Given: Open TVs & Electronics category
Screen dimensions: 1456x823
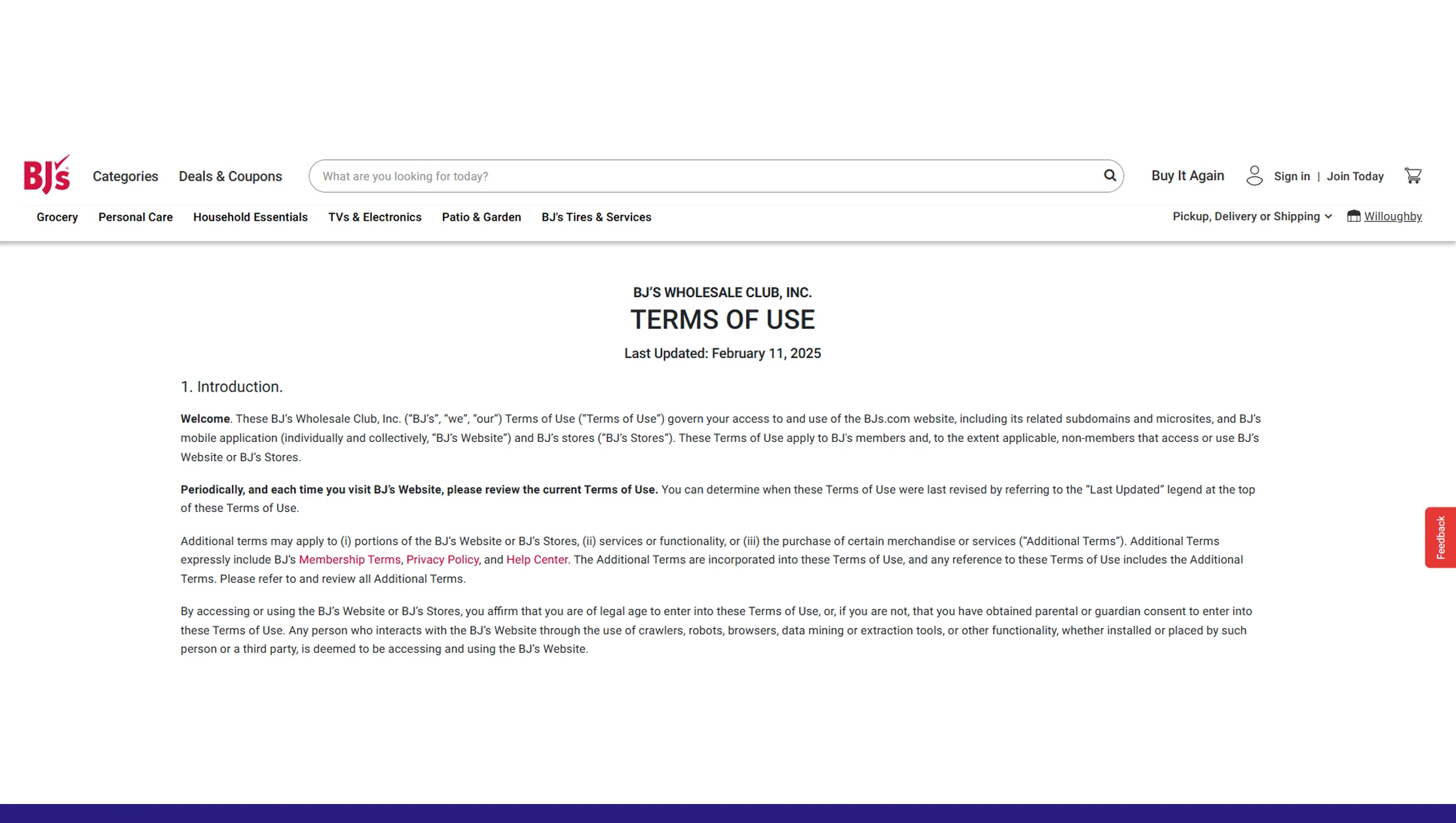Looking at the screenshot, I should pyautogui.click(x=375, y=217).
